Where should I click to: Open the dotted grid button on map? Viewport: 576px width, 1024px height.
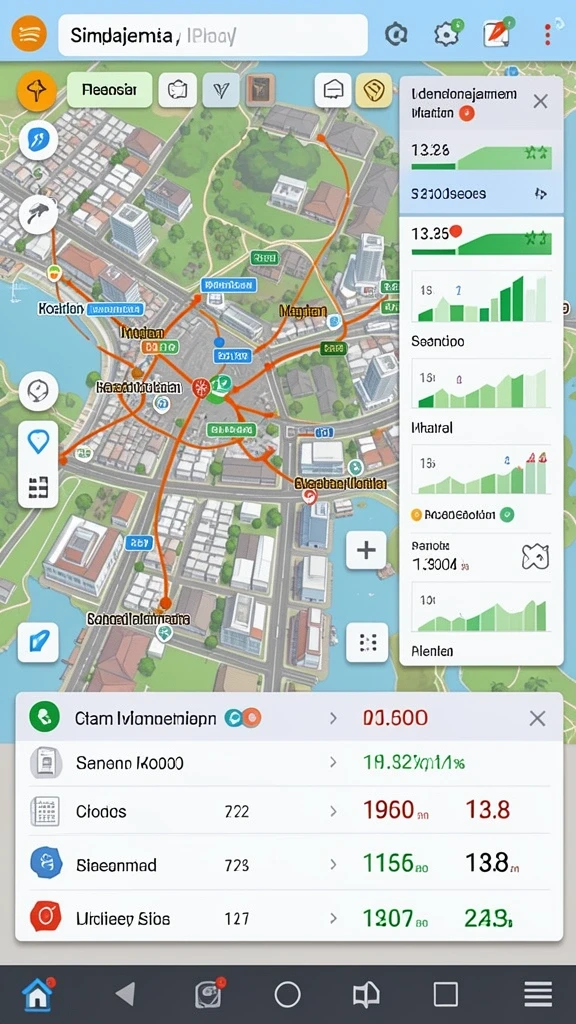pos(367,643)
